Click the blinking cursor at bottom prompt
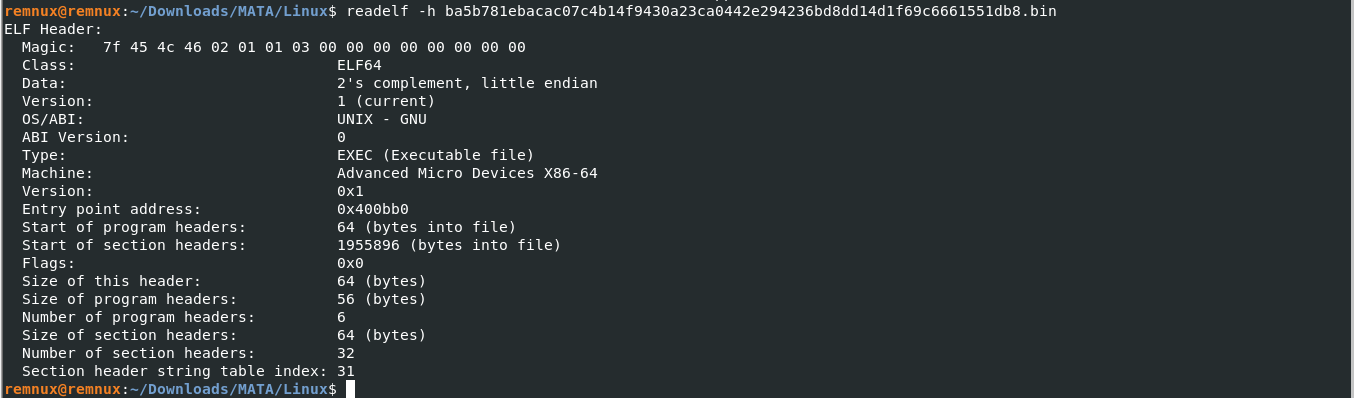1354x398 pixels. pos(351,389)
